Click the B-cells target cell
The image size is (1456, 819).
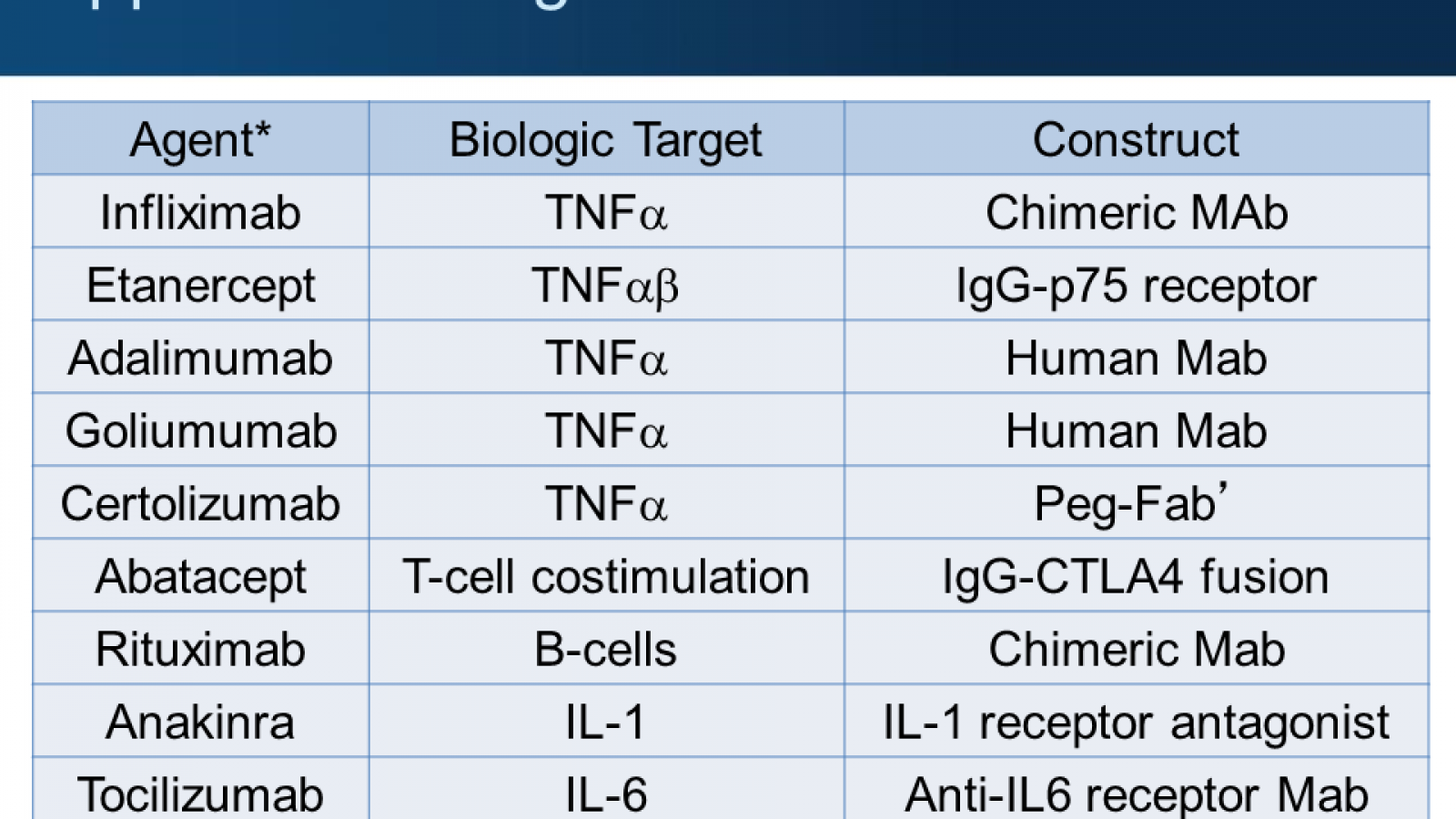606,650
